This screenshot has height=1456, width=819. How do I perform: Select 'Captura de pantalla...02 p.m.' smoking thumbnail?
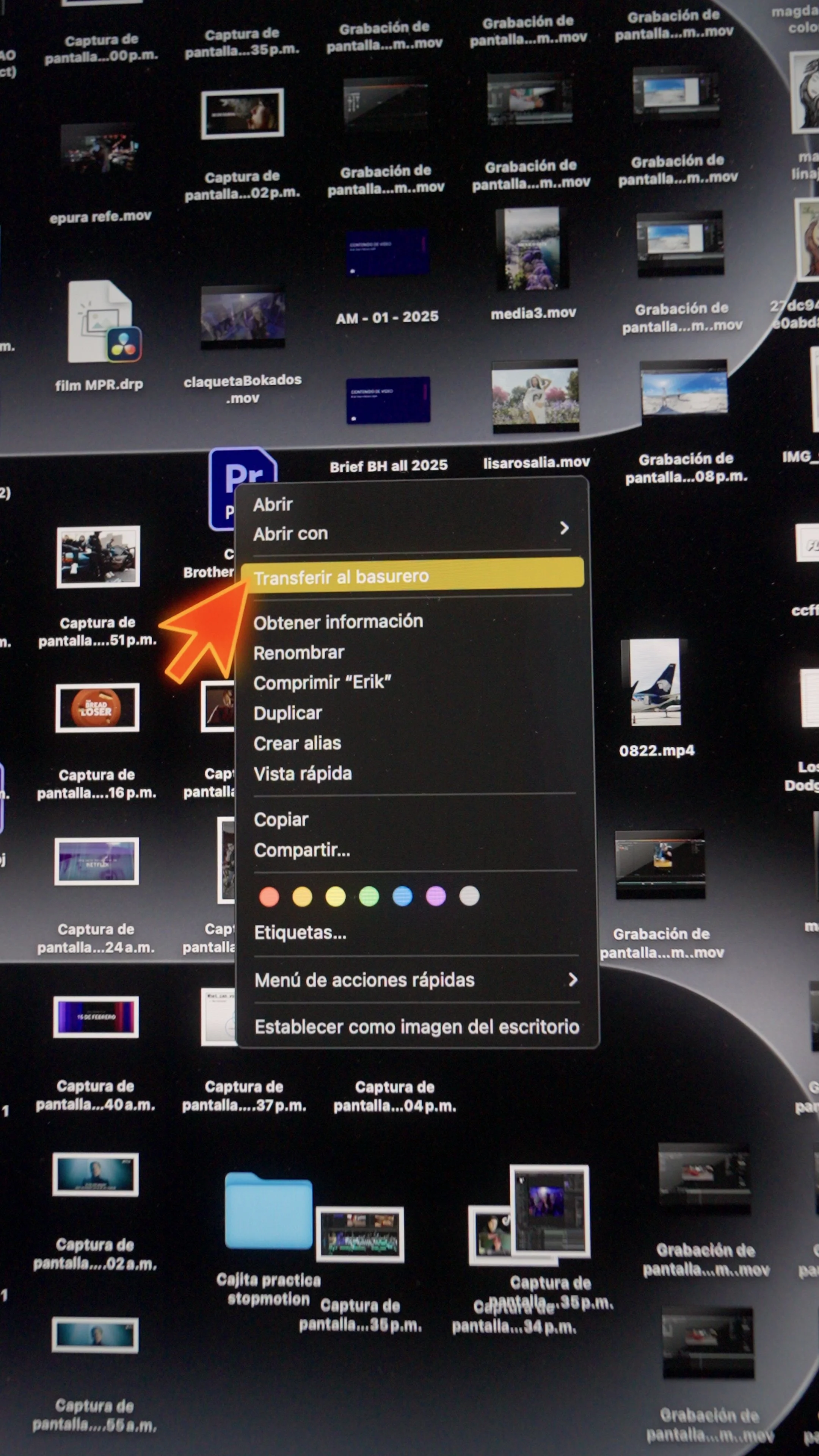coord(243,114)
